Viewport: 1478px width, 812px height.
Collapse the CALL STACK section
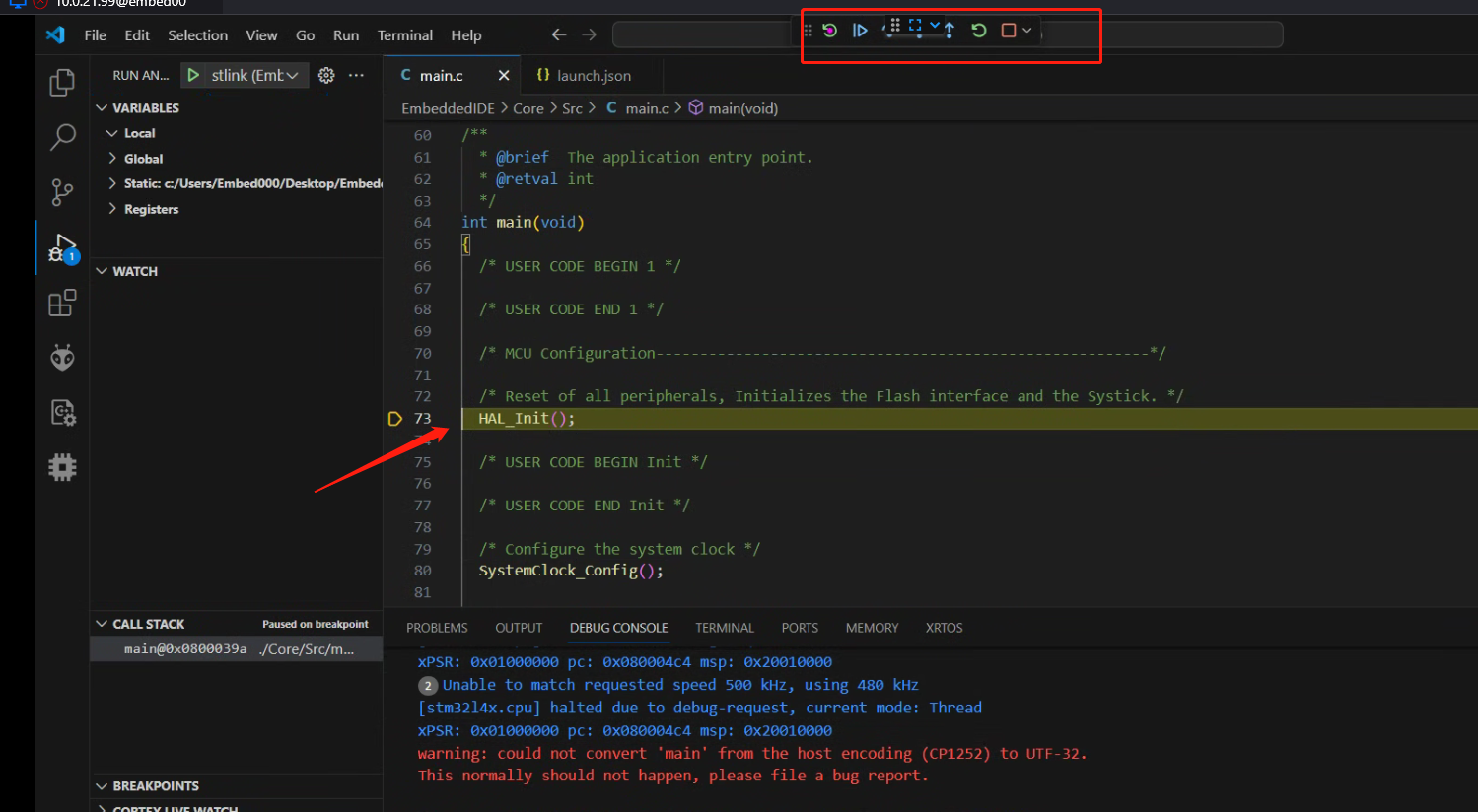pos(101,624)
